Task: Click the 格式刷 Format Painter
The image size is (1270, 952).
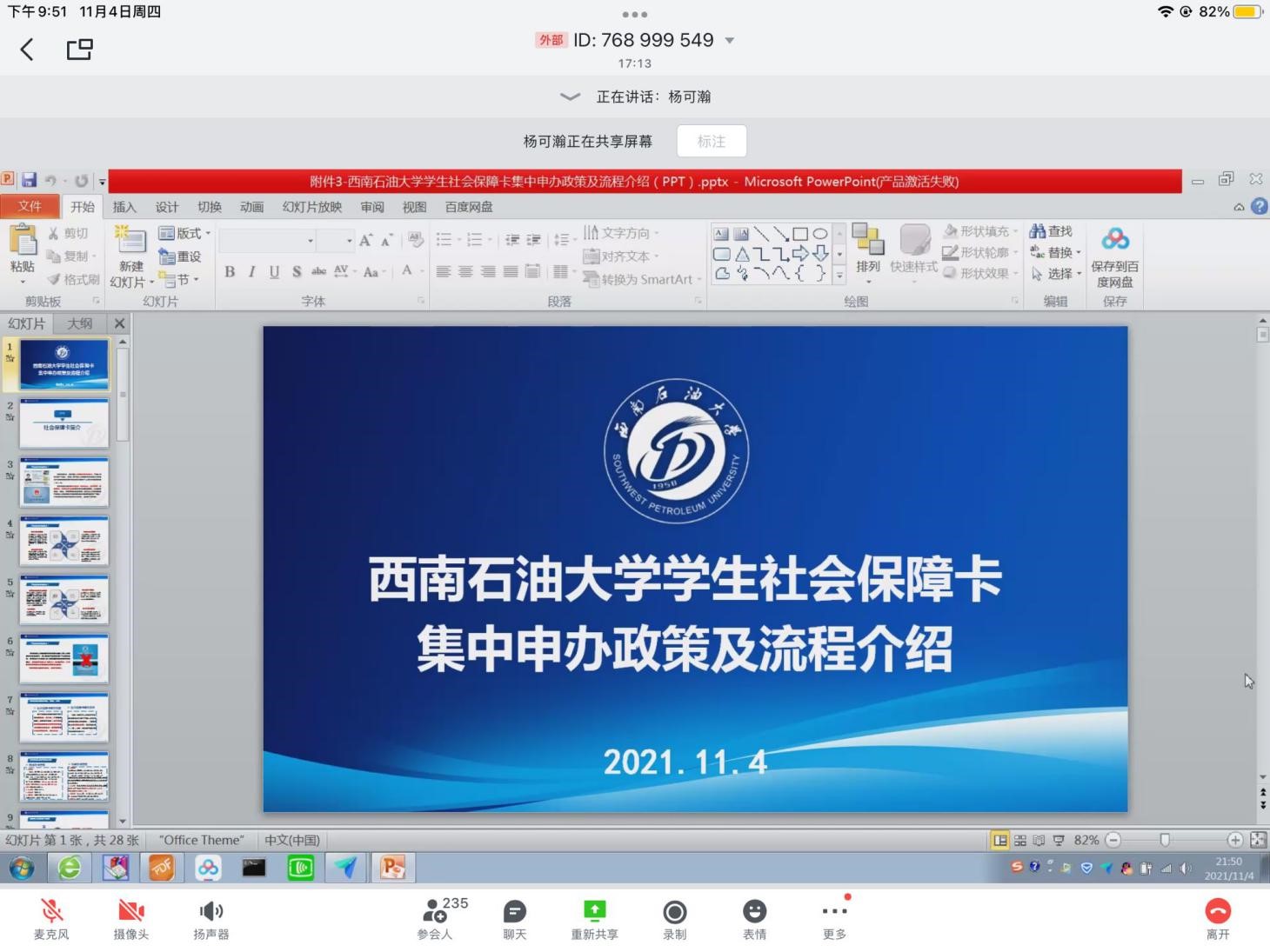Action: click(x=73, y=279)
